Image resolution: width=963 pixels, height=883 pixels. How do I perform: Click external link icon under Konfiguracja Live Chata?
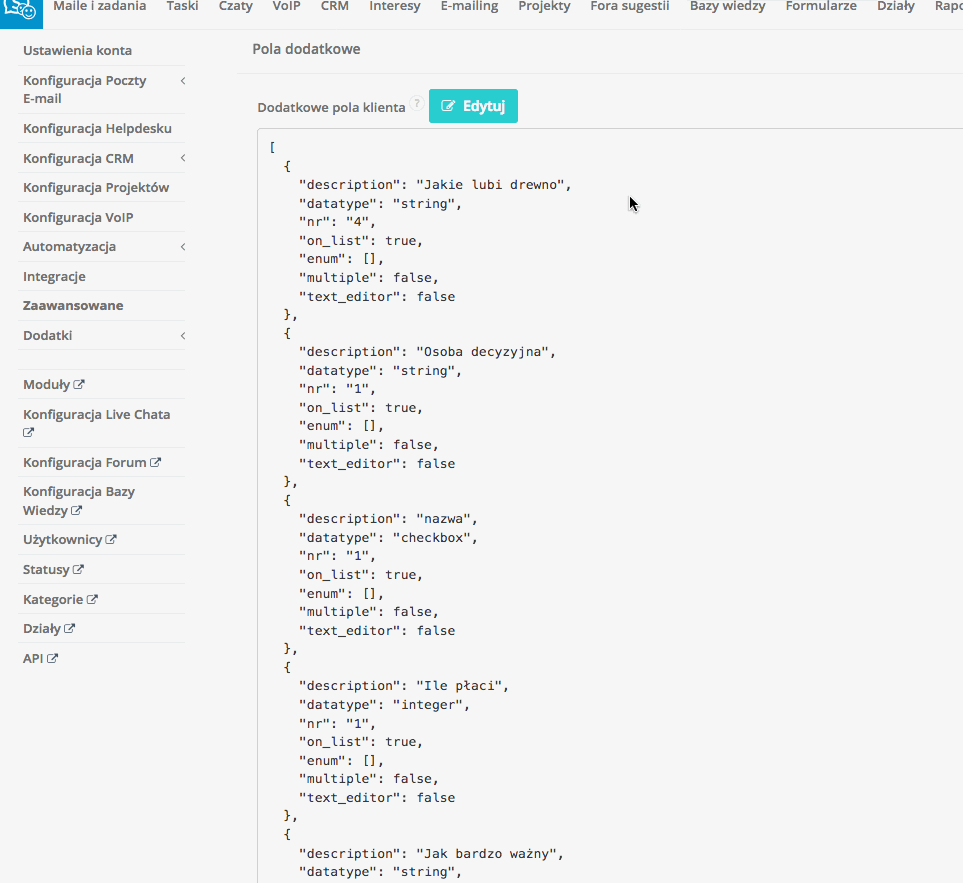click(x=29, y=433)
